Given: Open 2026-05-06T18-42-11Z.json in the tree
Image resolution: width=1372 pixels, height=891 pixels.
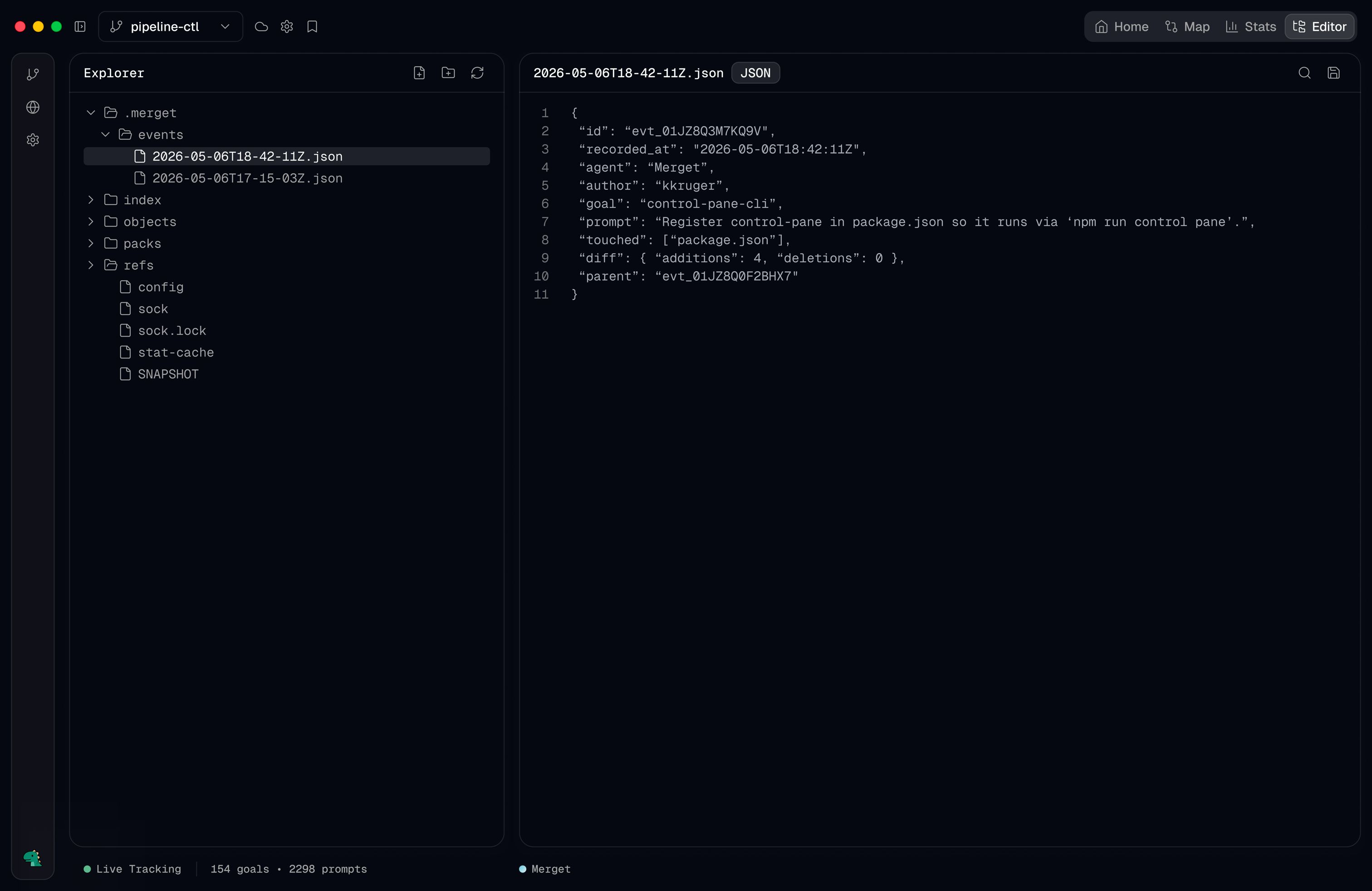Looking at the screenshot, I should coord(286,156).
